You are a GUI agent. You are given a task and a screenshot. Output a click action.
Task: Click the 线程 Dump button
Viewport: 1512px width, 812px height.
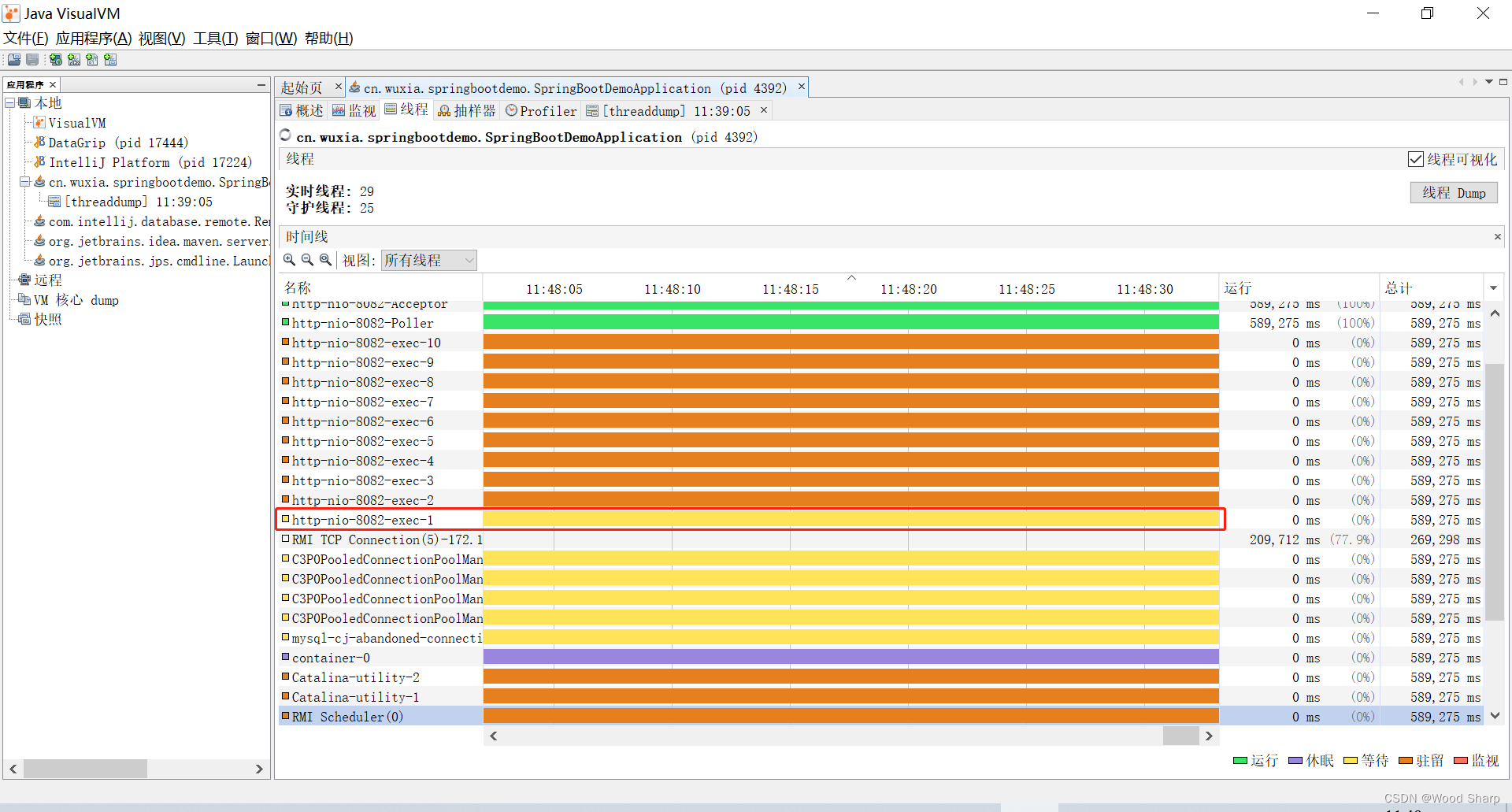(1454, 193)
